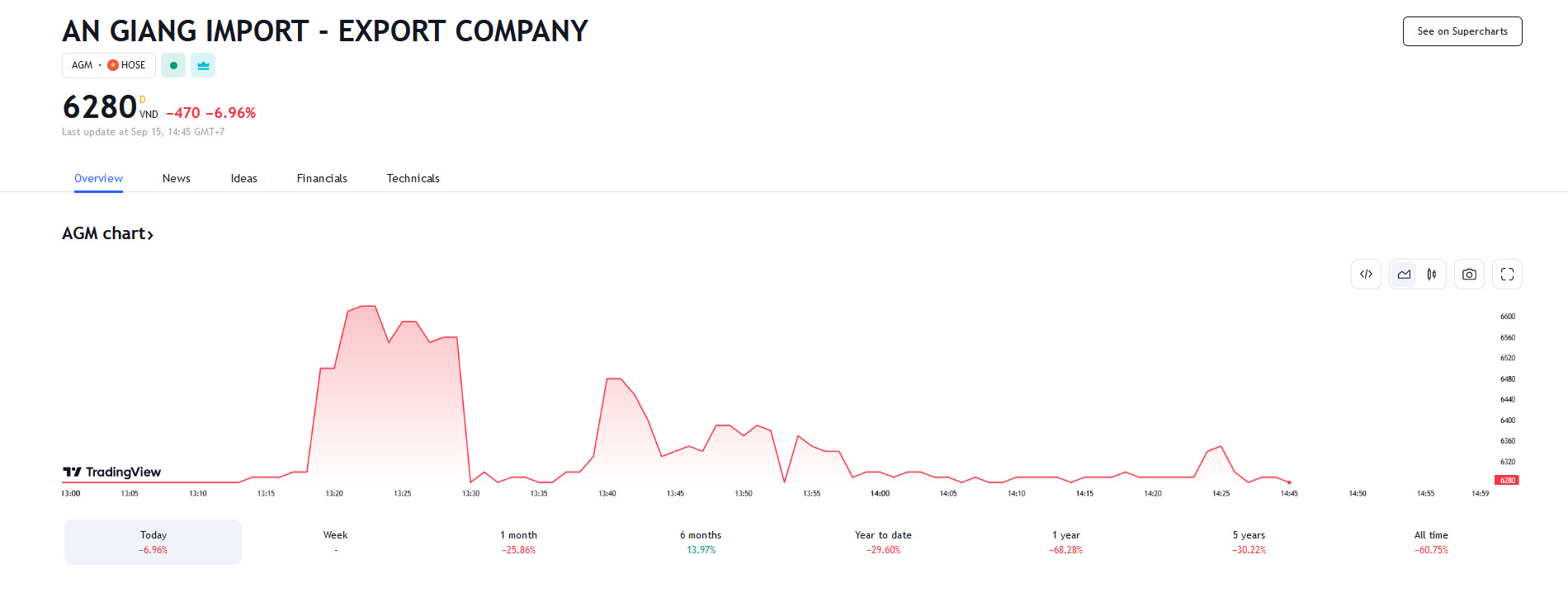
Task: Click the teal crown badge icon
Action: 203,65
